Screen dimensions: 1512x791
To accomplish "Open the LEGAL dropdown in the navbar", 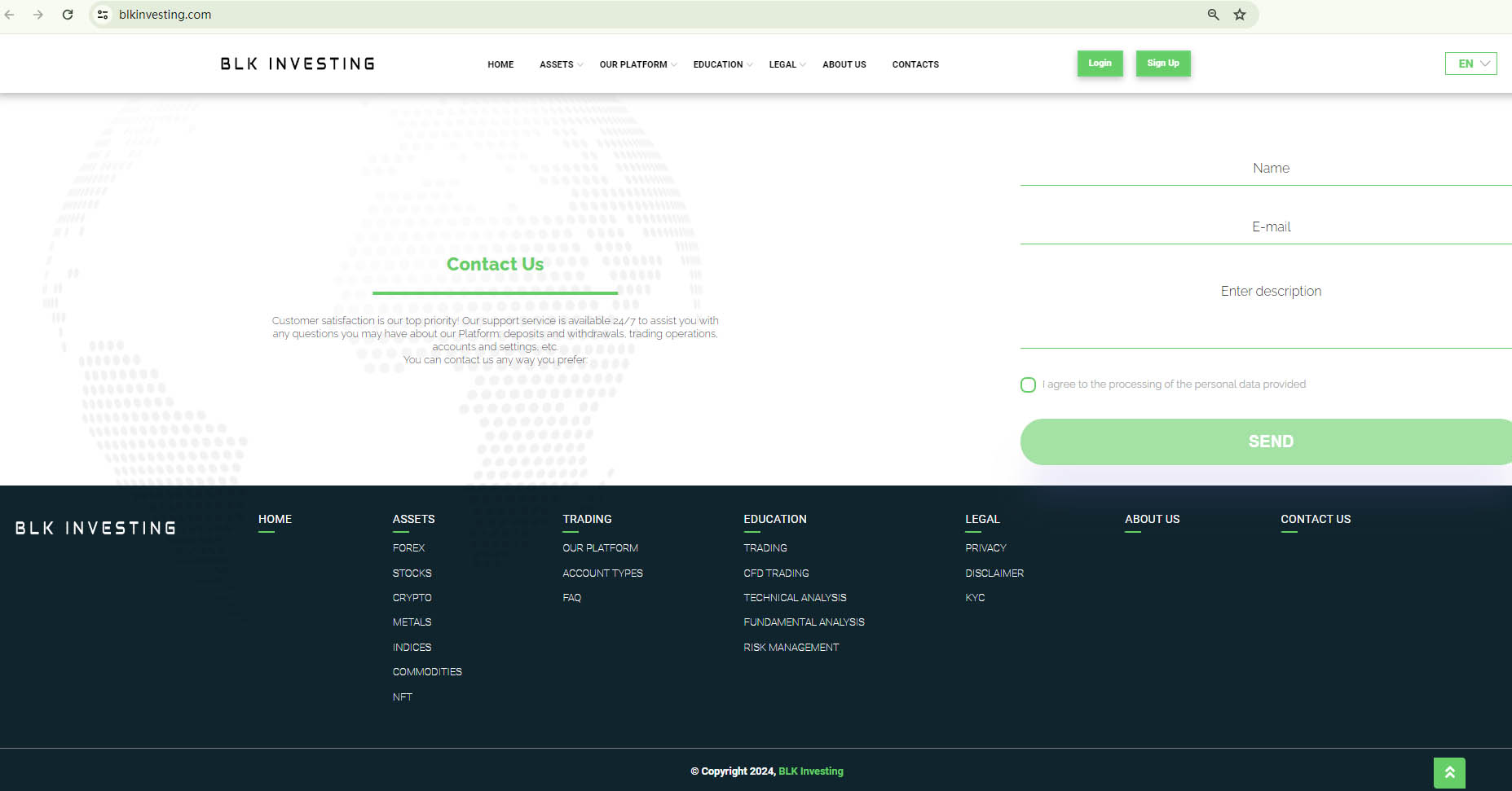I will click(787, 64).
